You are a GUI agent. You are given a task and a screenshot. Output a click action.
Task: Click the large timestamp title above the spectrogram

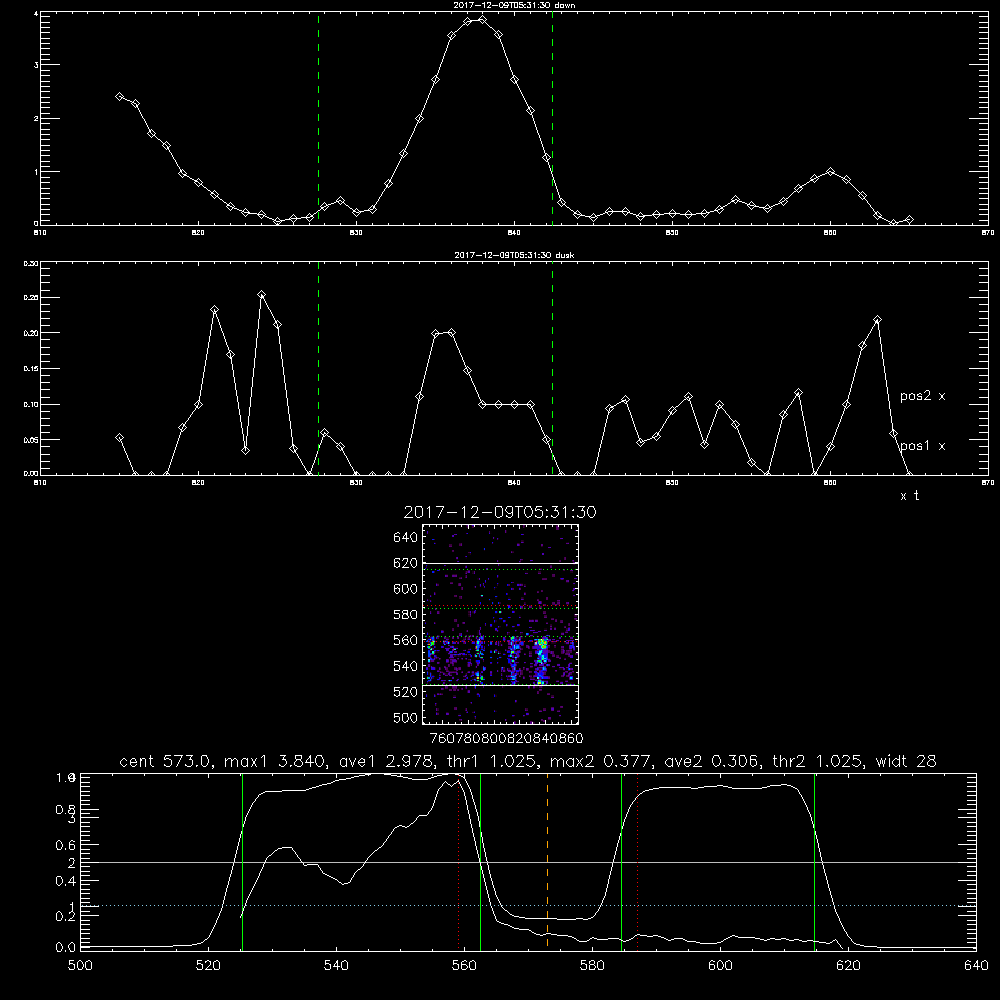[500, 512]
